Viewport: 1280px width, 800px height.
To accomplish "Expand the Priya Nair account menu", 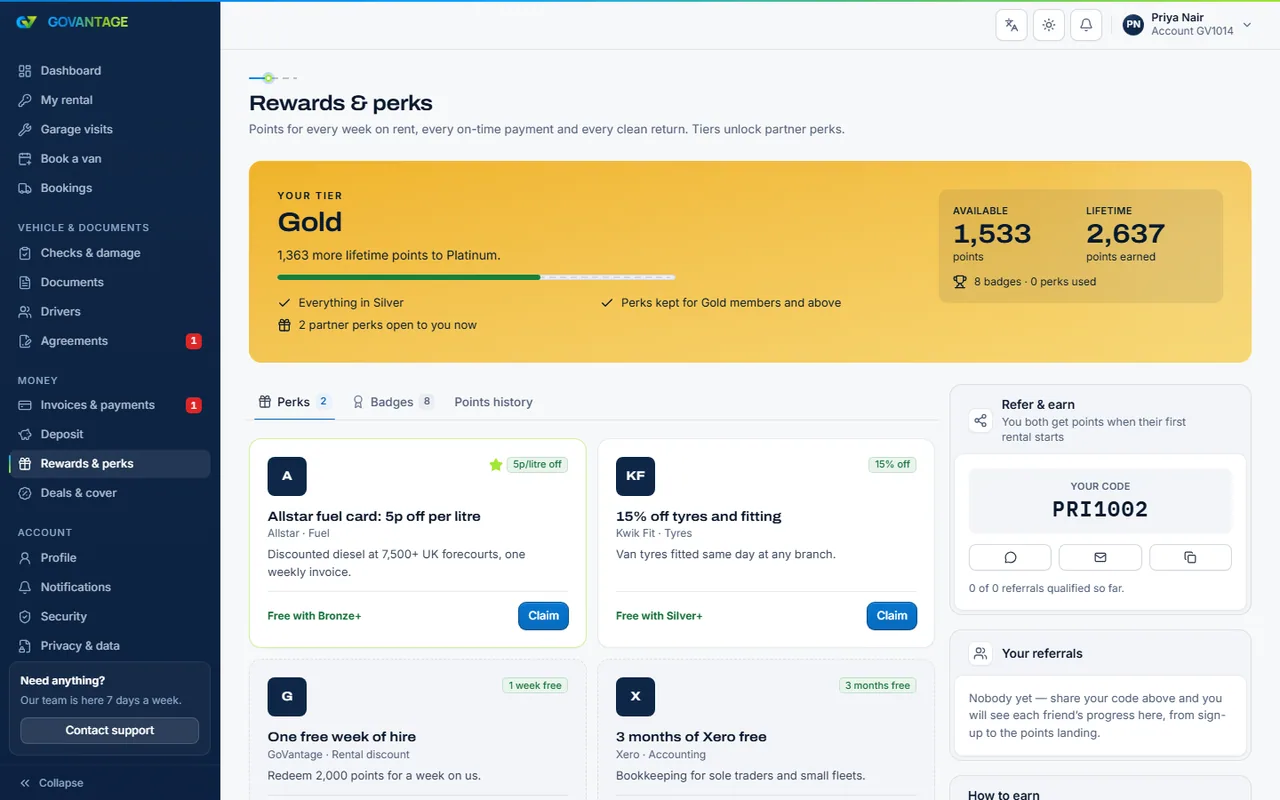I will pyautogui.click(x=1188, y=25).
